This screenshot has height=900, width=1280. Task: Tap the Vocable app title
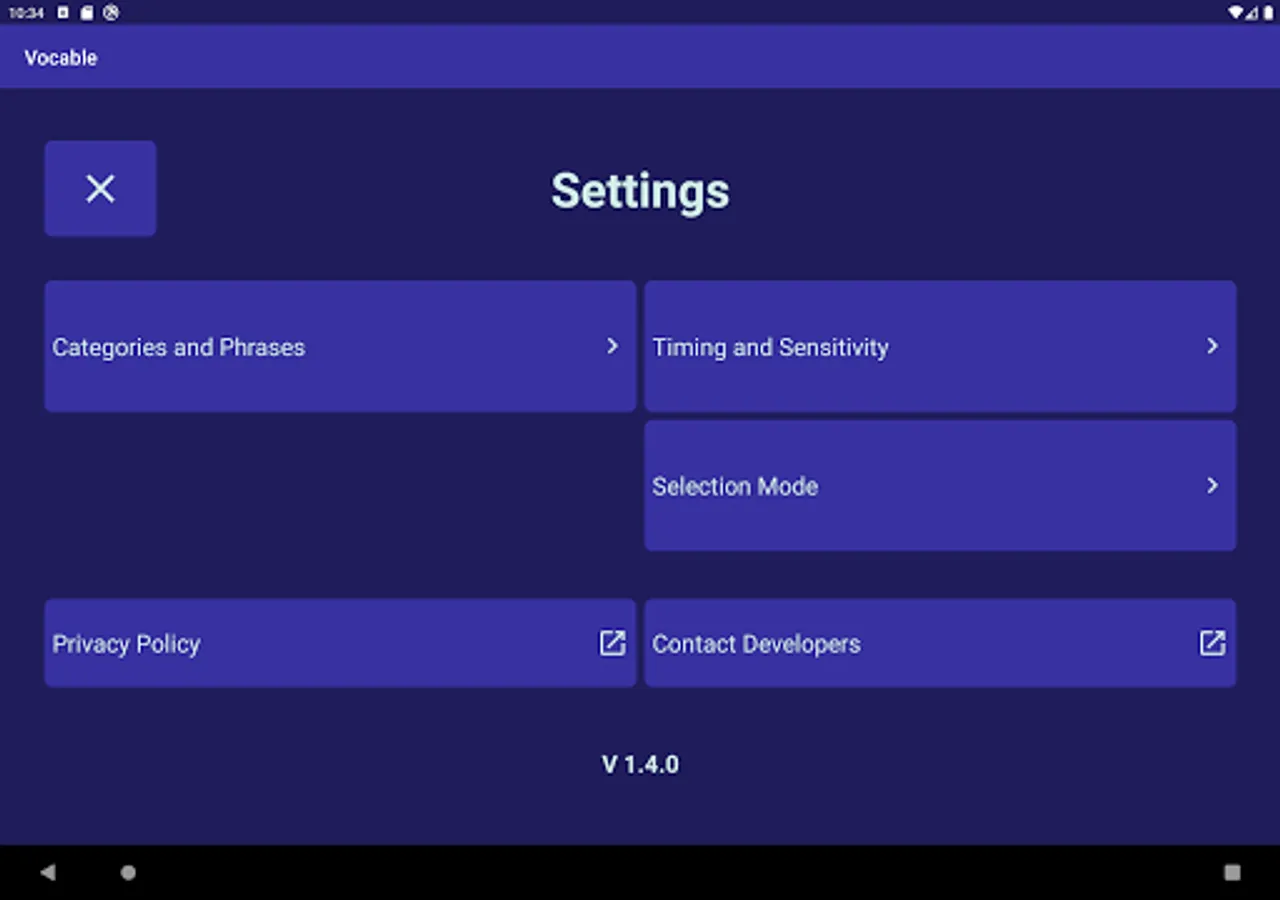click(x=61, y=58)
